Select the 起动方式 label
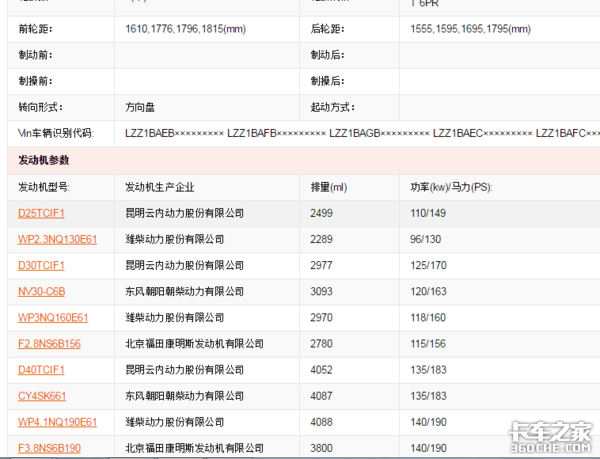This screenshot has height=459, width=600. 333,107
